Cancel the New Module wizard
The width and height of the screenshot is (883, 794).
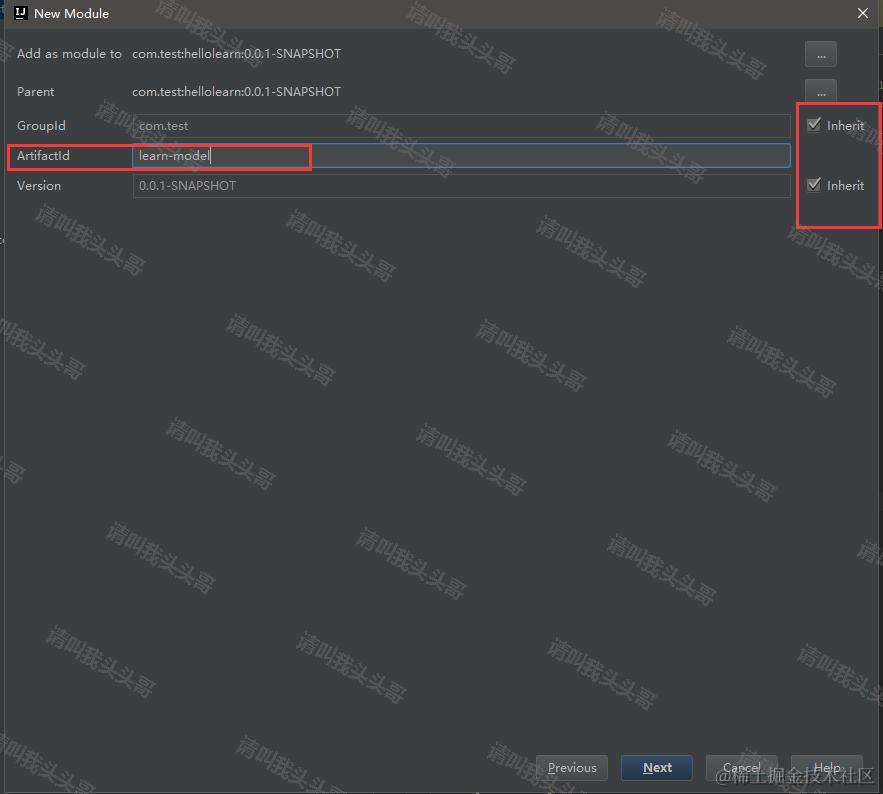(741, 767)
